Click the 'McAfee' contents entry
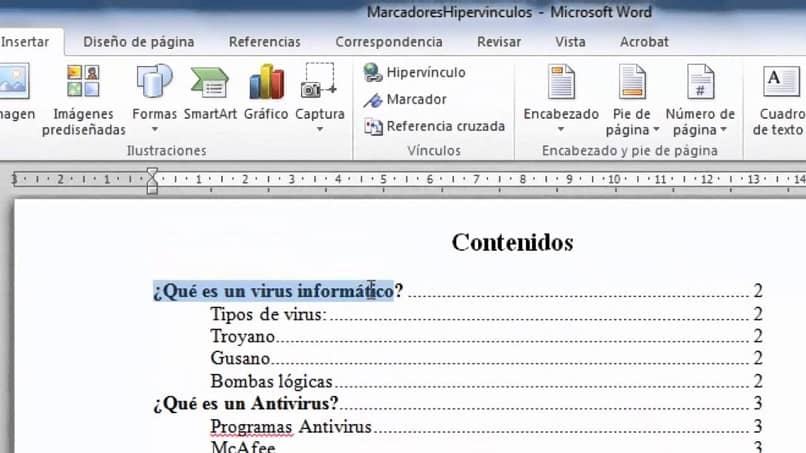806x453 pixels. pos(243,446)
